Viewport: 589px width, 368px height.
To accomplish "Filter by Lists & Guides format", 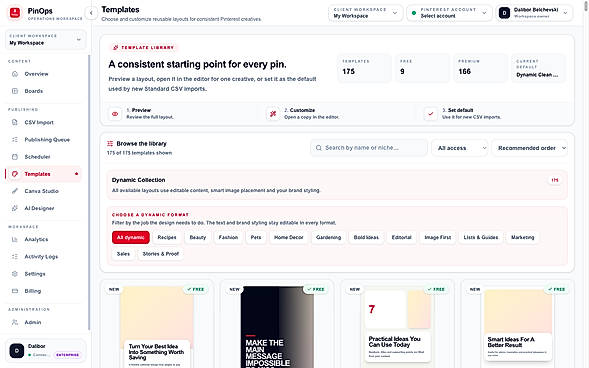I will click(480, 237).
